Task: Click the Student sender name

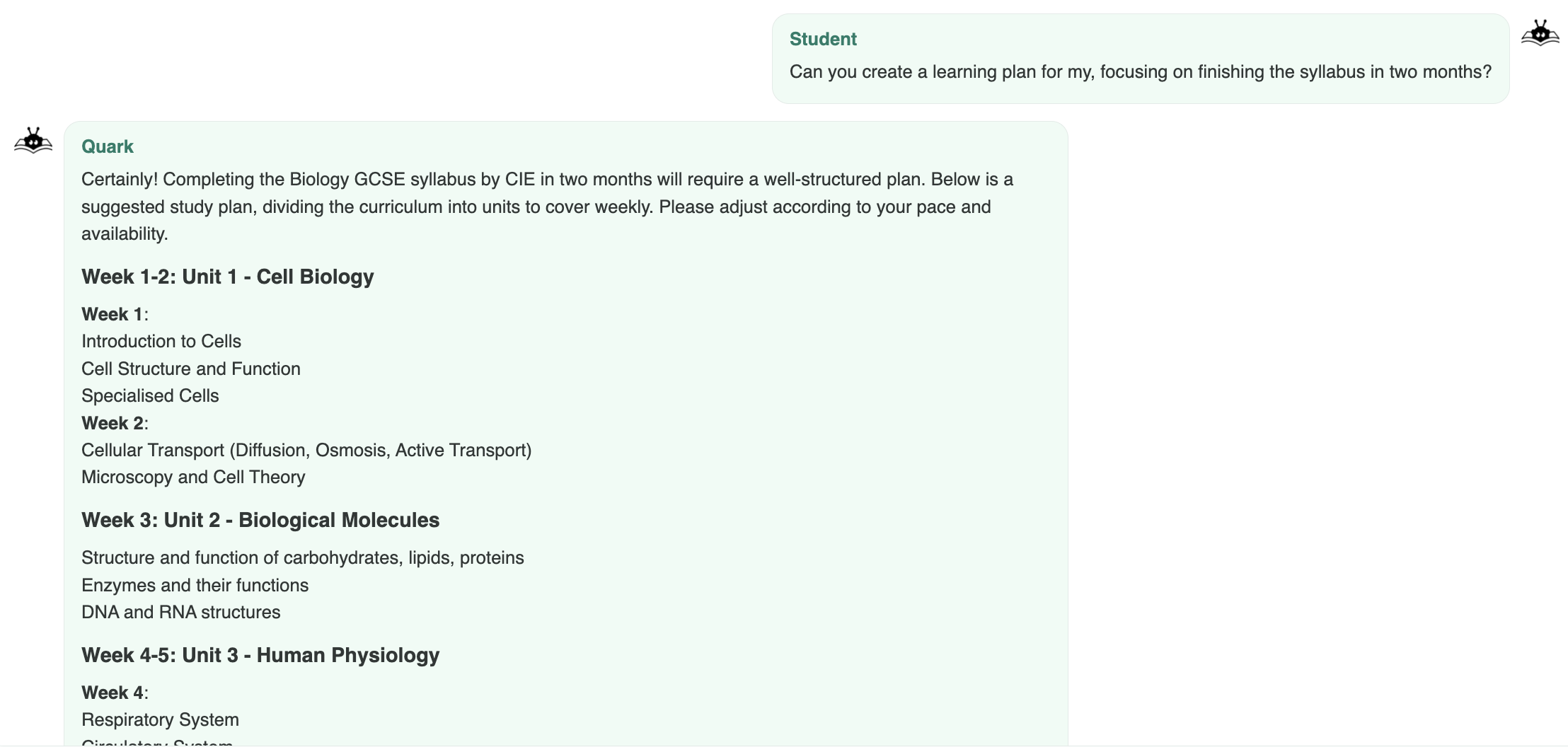Action: 823,39
